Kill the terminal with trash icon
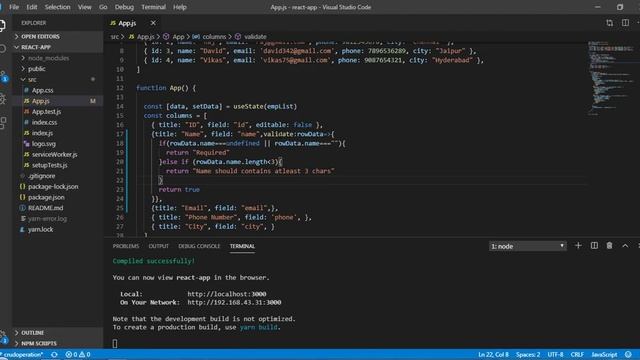This screenshot has height=360, width=640. [x=609, y=246]
